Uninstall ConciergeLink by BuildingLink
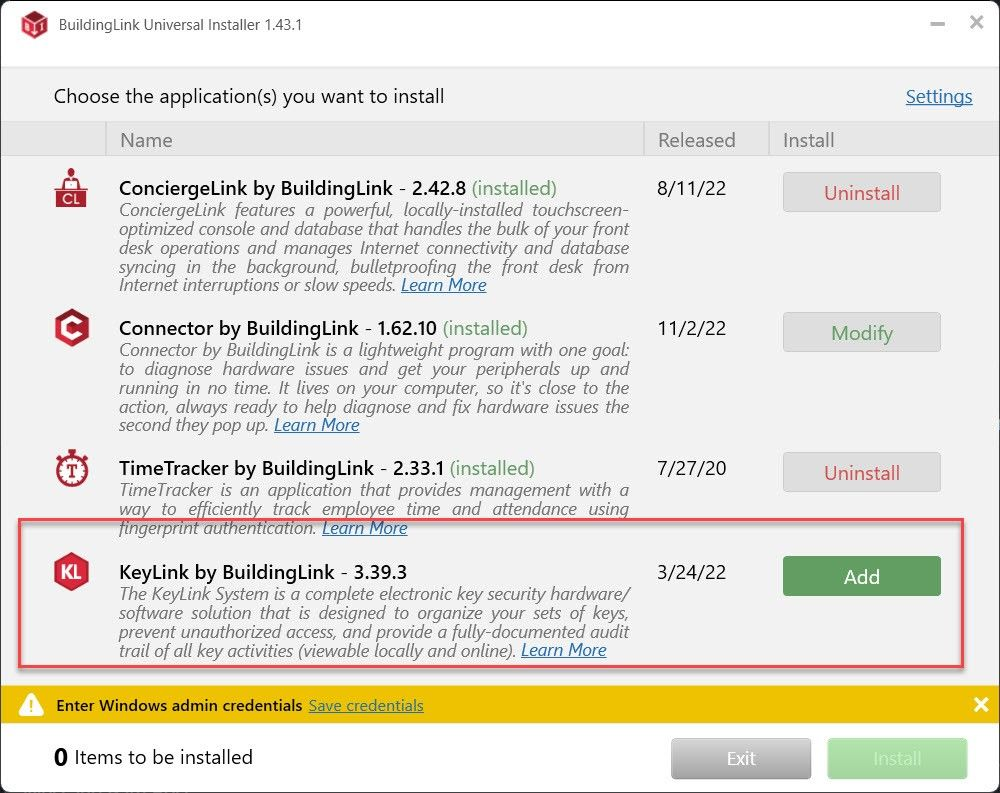Screen dimensions: 1000x793 pos(862,192)
